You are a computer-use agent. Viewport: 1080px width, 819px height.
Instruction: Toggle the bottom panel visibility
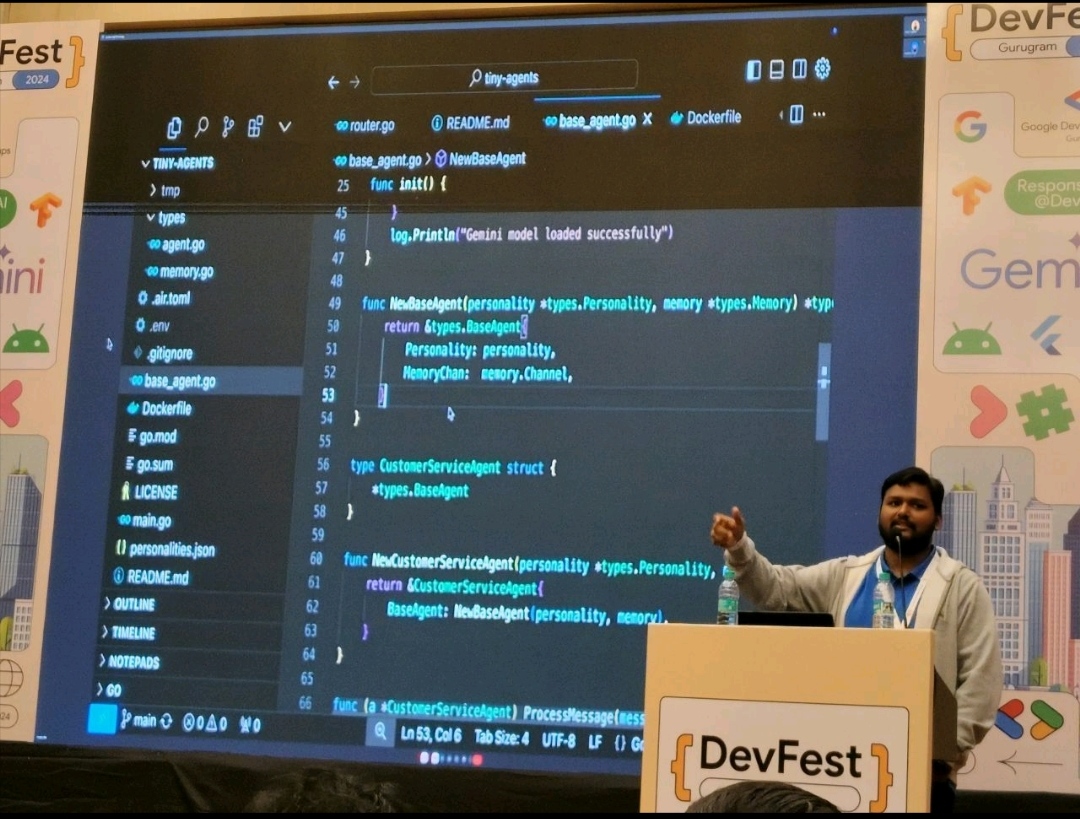point(776,70)
